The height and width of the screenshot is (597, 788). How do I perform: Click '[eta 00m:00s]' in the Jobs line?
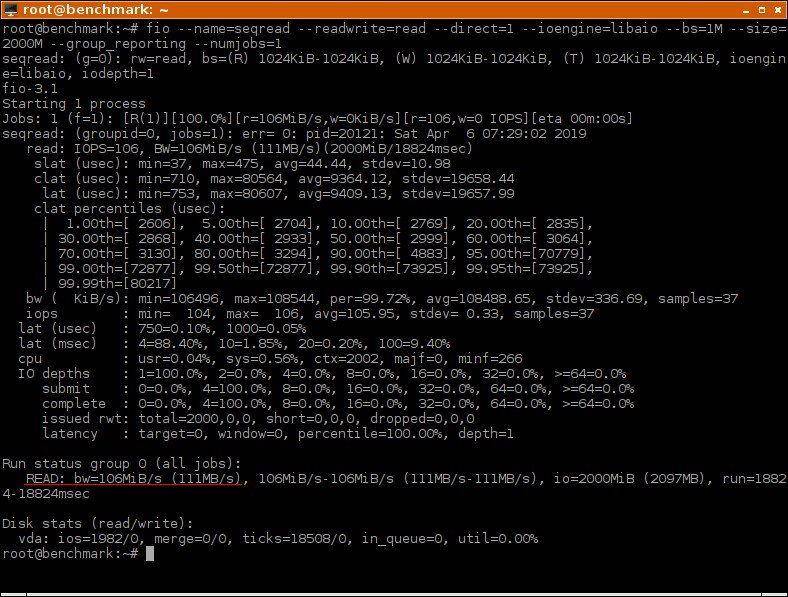[581, 119]
